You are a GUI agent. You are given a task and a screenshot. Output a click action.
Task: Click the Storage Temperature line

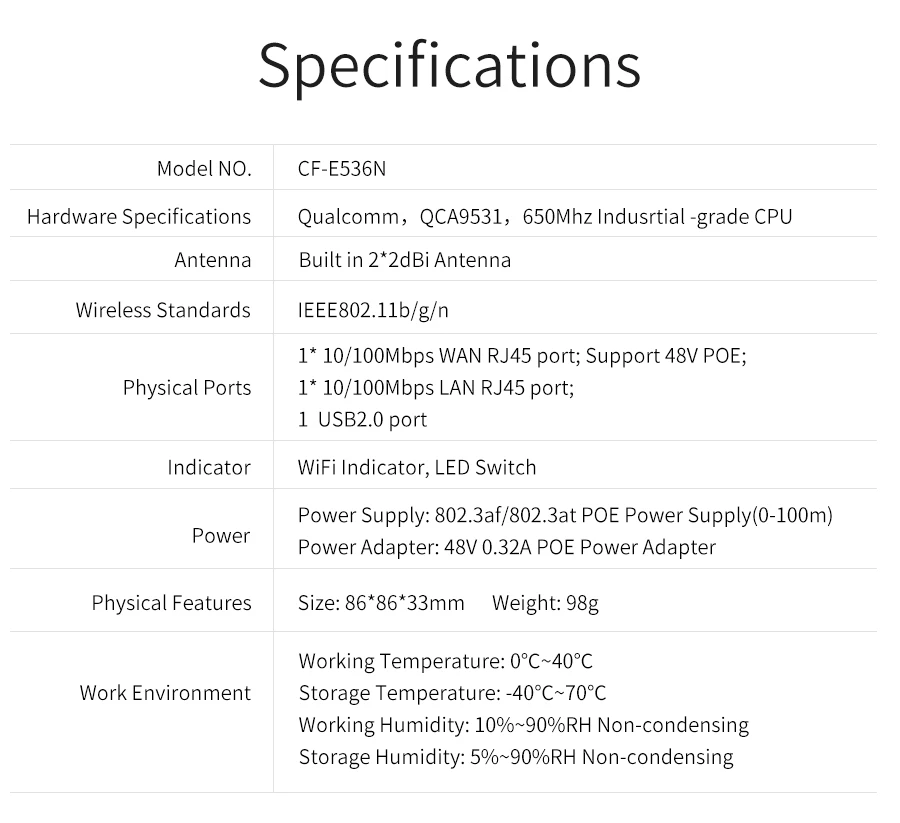[452, 693]
